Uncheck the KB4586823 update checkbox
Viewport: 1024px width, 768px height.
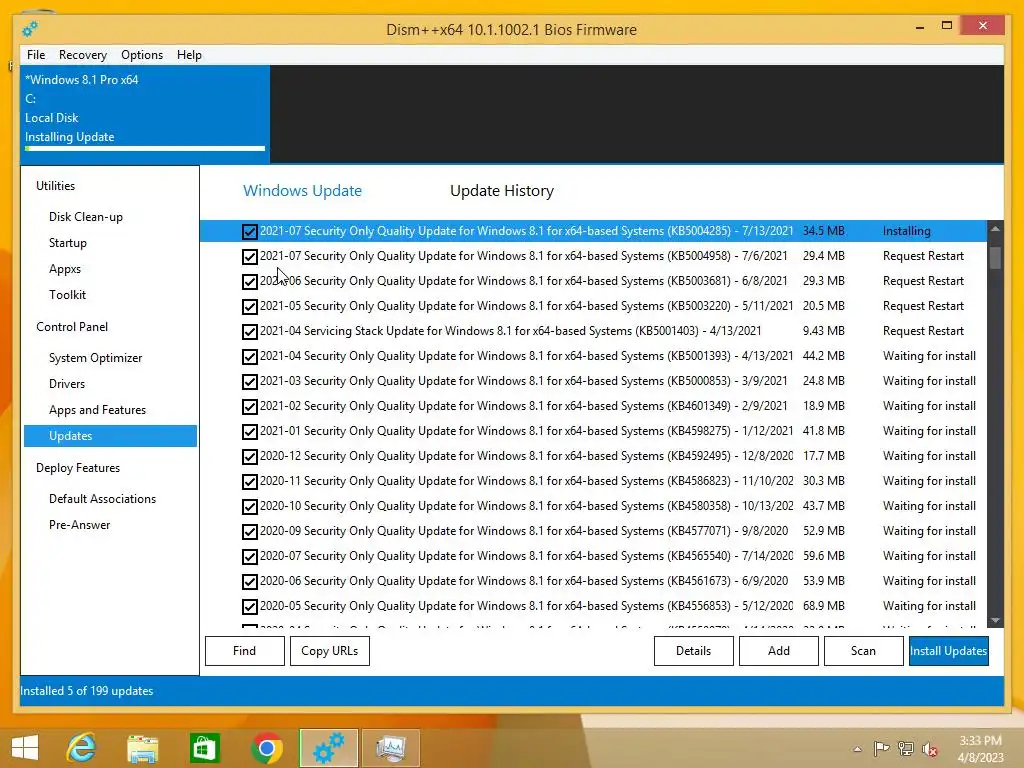tap(249, 482)
